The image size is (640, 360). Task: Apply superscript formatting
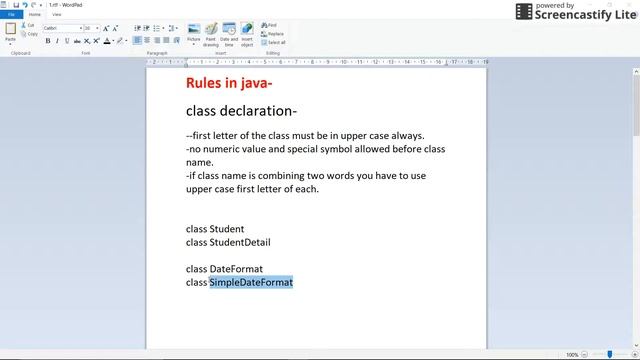[96, 41]
